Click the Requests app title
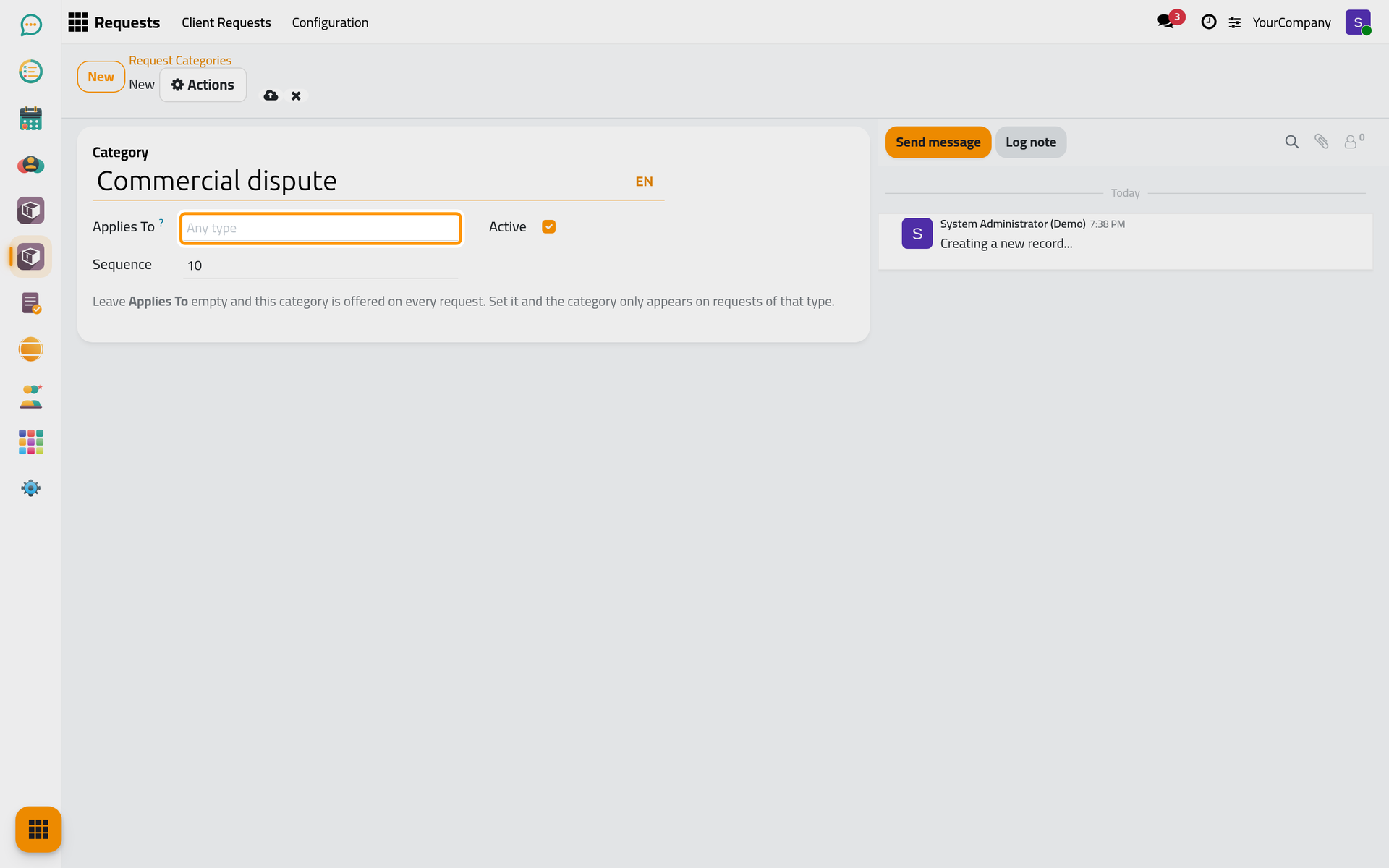Viewport: 1389px width, 868px height. click(x=127, y=22)
